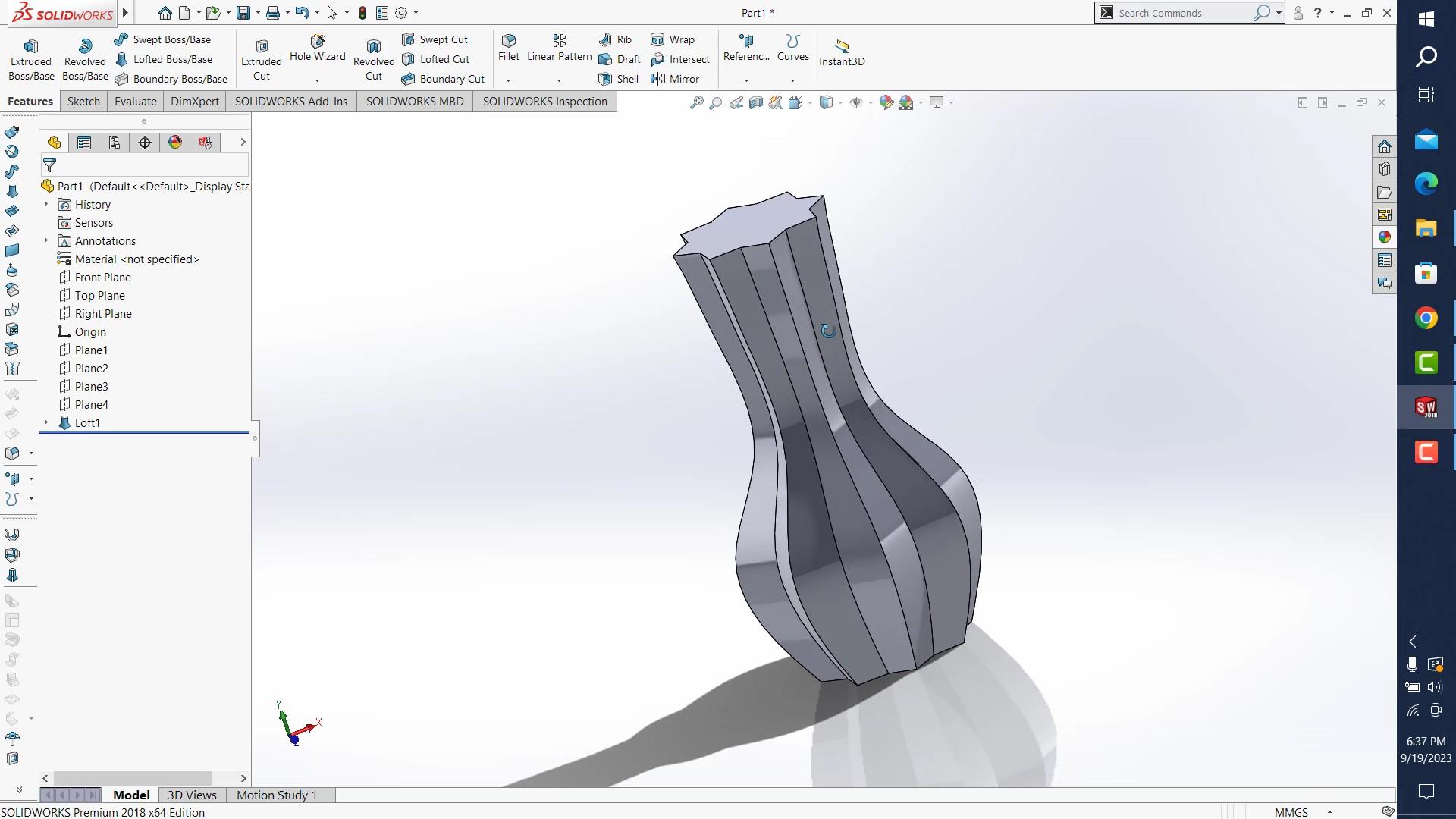Click the Extruded Boss/Base tool

point(31,58)
